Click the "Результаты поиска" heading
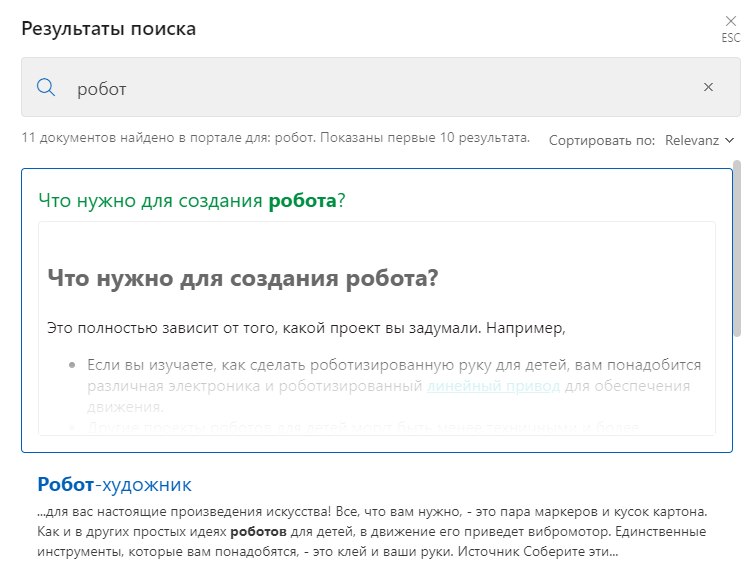The width and height of the screenshot is (753, 573). tap(109, 28)
